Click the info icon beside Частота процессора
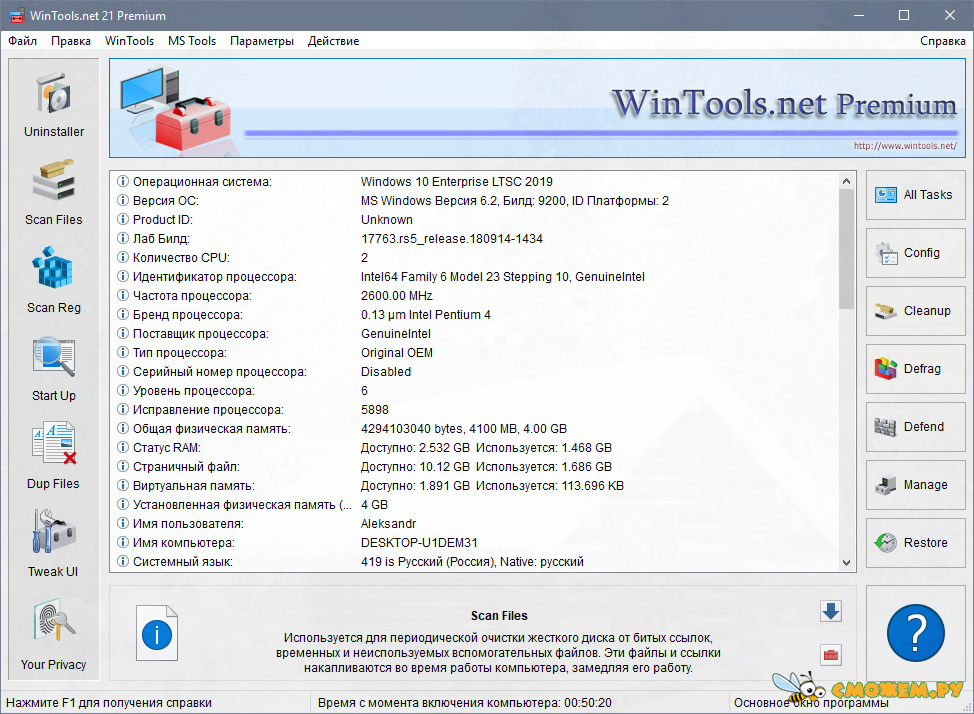The height and width of the screenshot is (714, 974). [123, 295]
